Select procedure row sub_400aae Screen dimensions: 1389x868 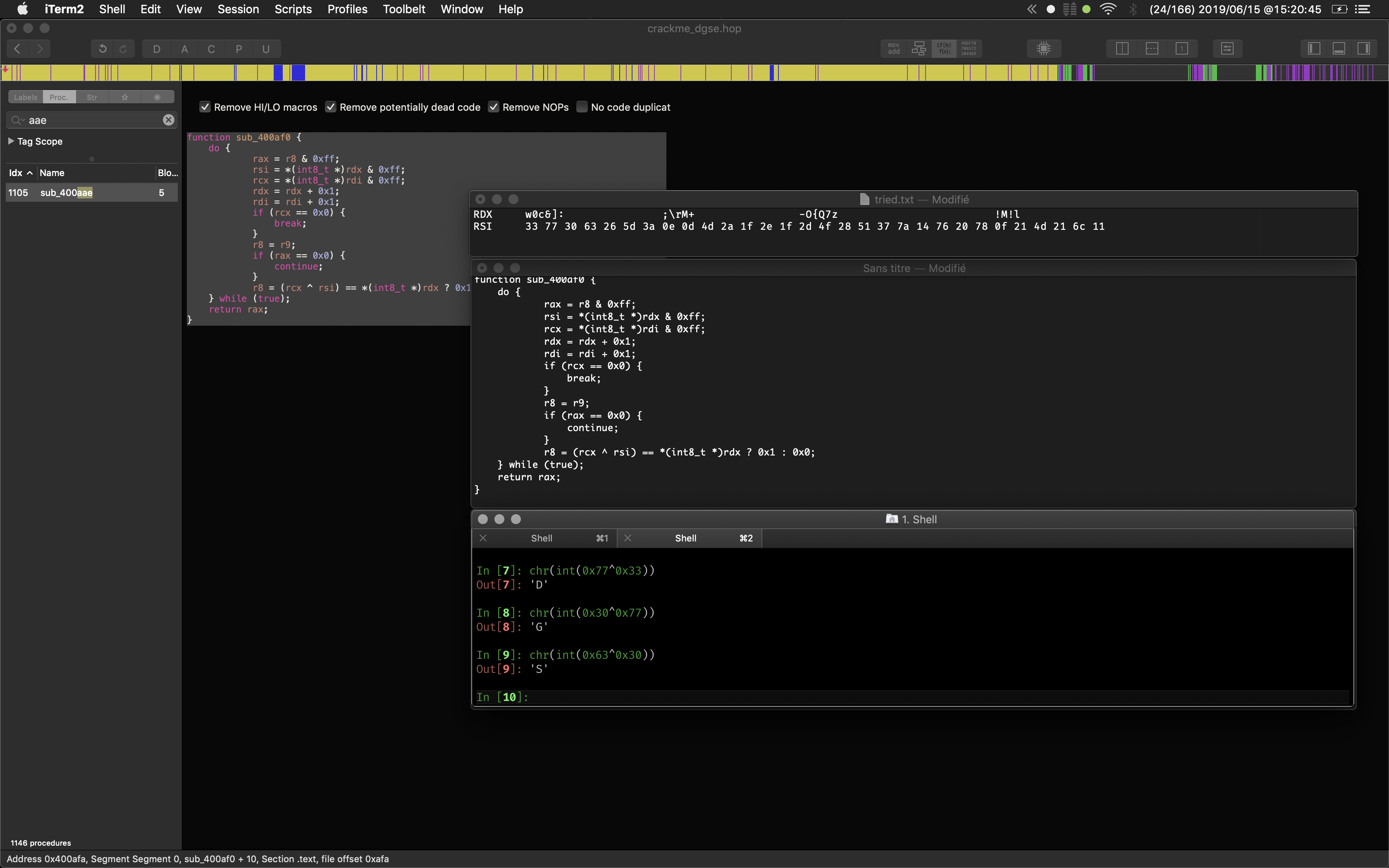pos(92,192)
